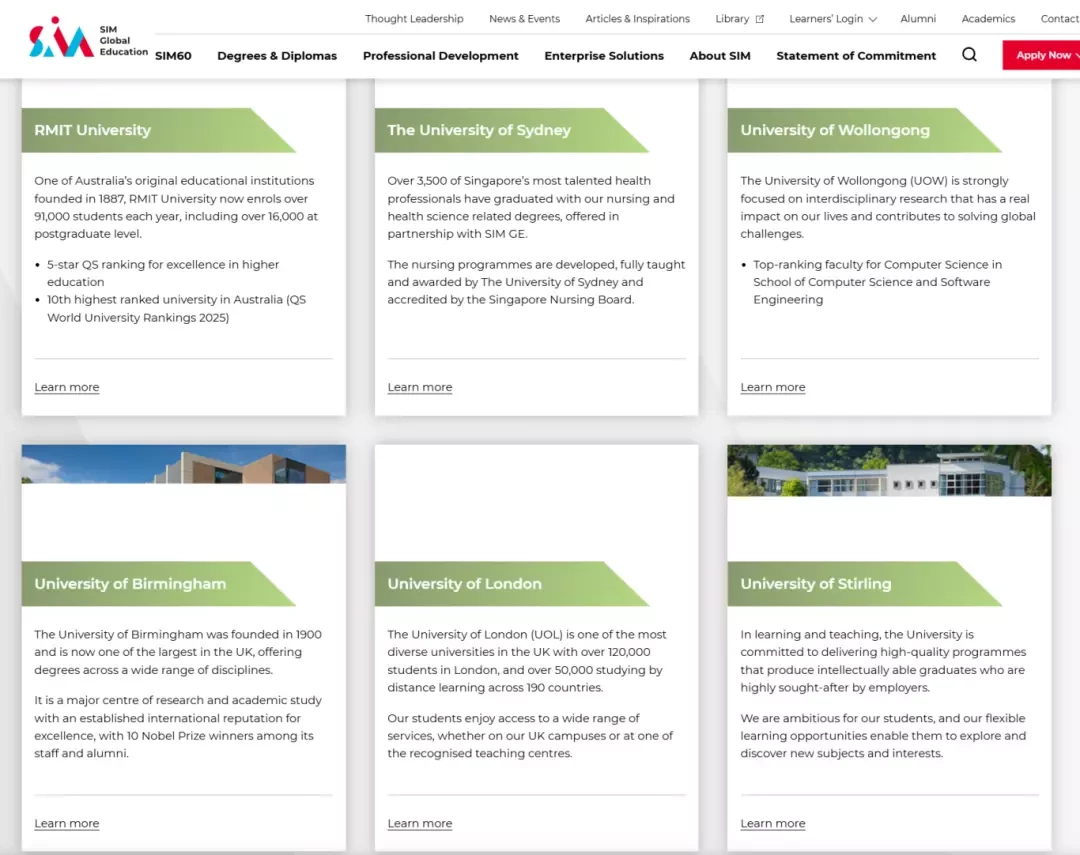Screen dimensions: 1080x855
Task: Click 'It is a major centre of research' paragraph
Action: coord(178,726)
